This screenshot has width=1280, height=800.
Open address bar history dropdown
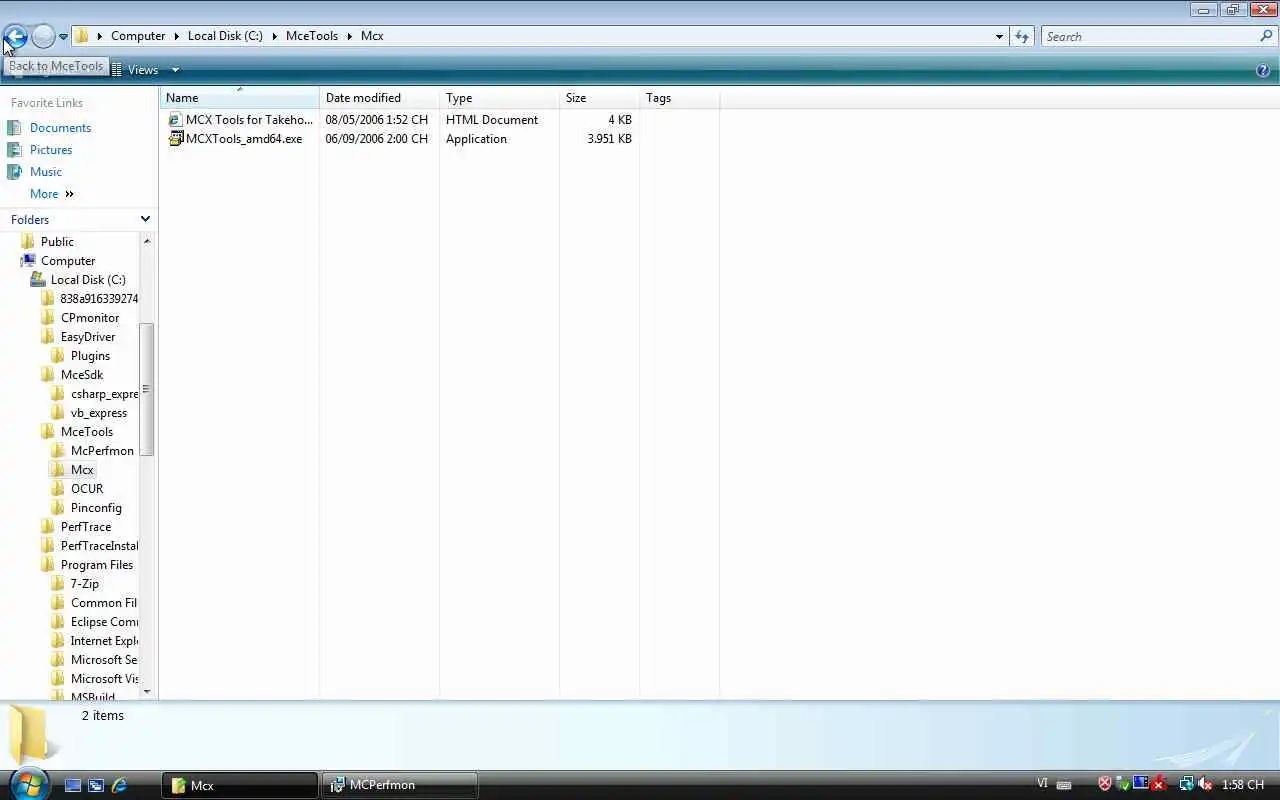point(999,37)
